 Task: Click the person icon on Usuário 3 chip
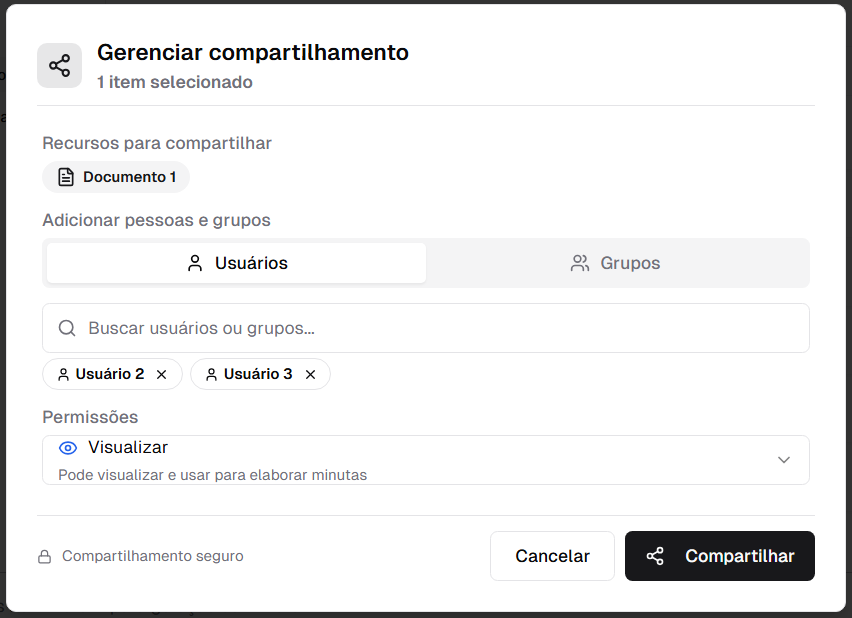pyautogui.click(x=211, y=374)
